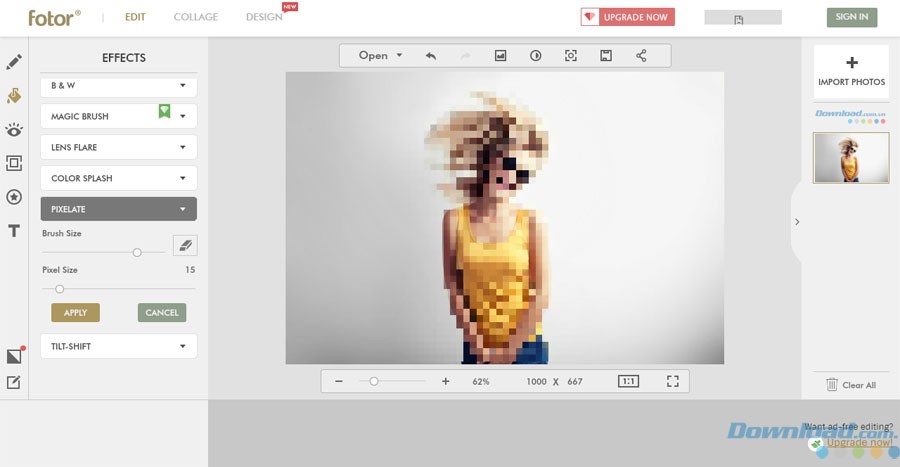Switch to the EDIT tab

(135, 17)
